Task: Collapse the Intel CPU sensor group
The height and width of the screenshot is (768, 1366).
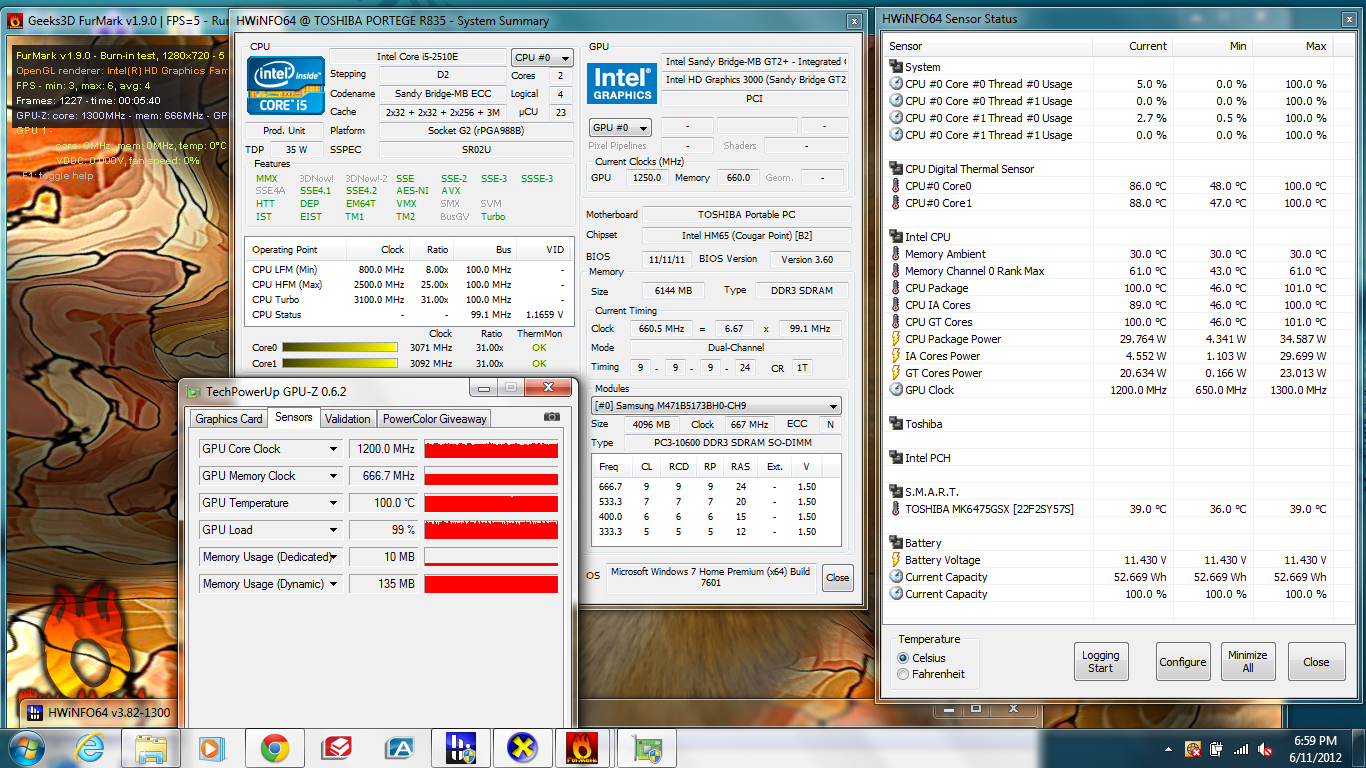Action: (896, 237)
